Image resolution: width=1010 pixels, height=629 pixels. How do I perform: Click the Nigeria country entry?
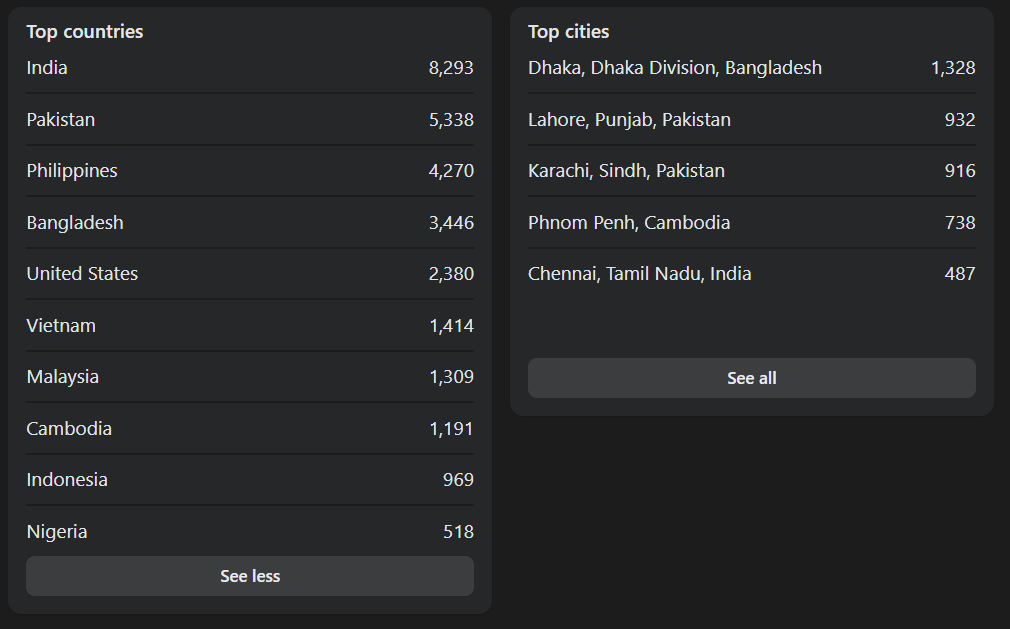tap(250, 532)
